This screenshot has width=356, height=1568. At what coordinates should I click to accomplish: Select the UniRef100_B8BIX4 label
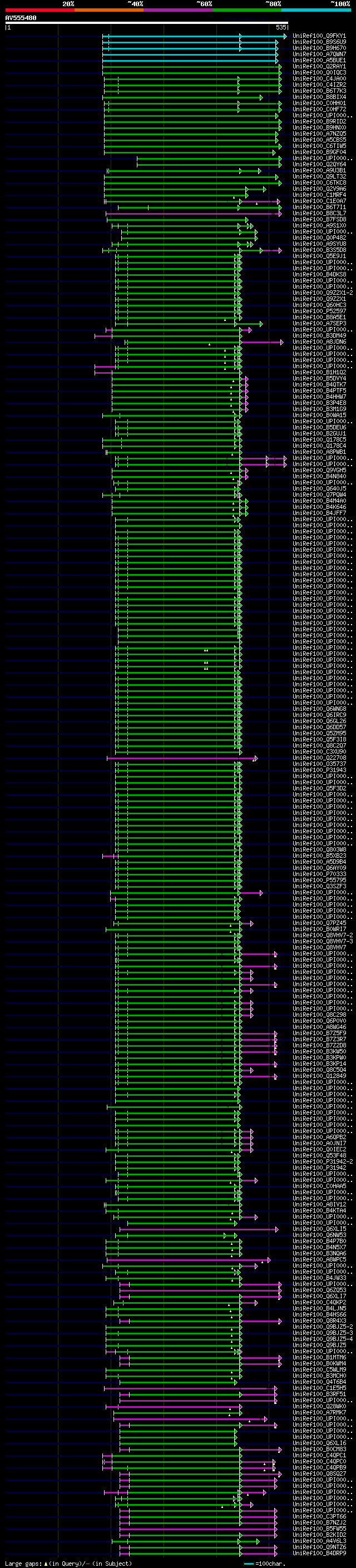[319, 97]
